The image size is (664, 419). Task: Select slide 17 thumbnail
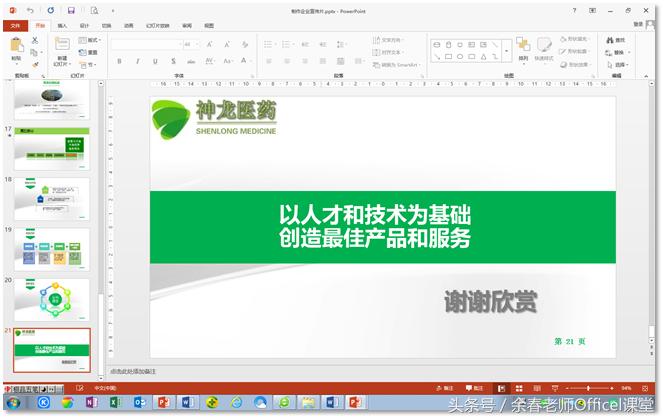point(52,148)
